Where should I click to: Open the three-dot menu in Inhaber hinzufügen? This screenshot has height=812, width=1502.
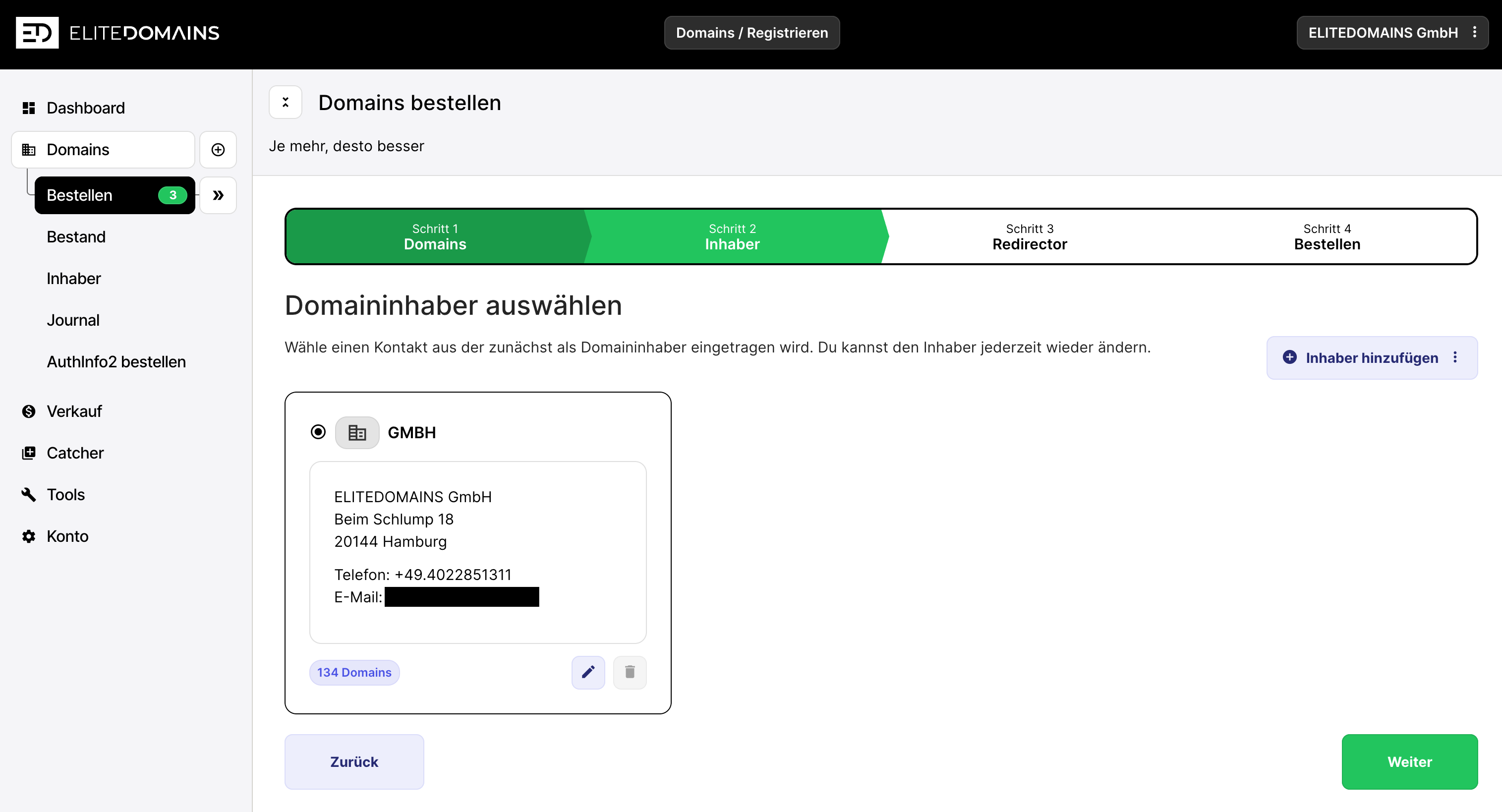coord(1455,357)
